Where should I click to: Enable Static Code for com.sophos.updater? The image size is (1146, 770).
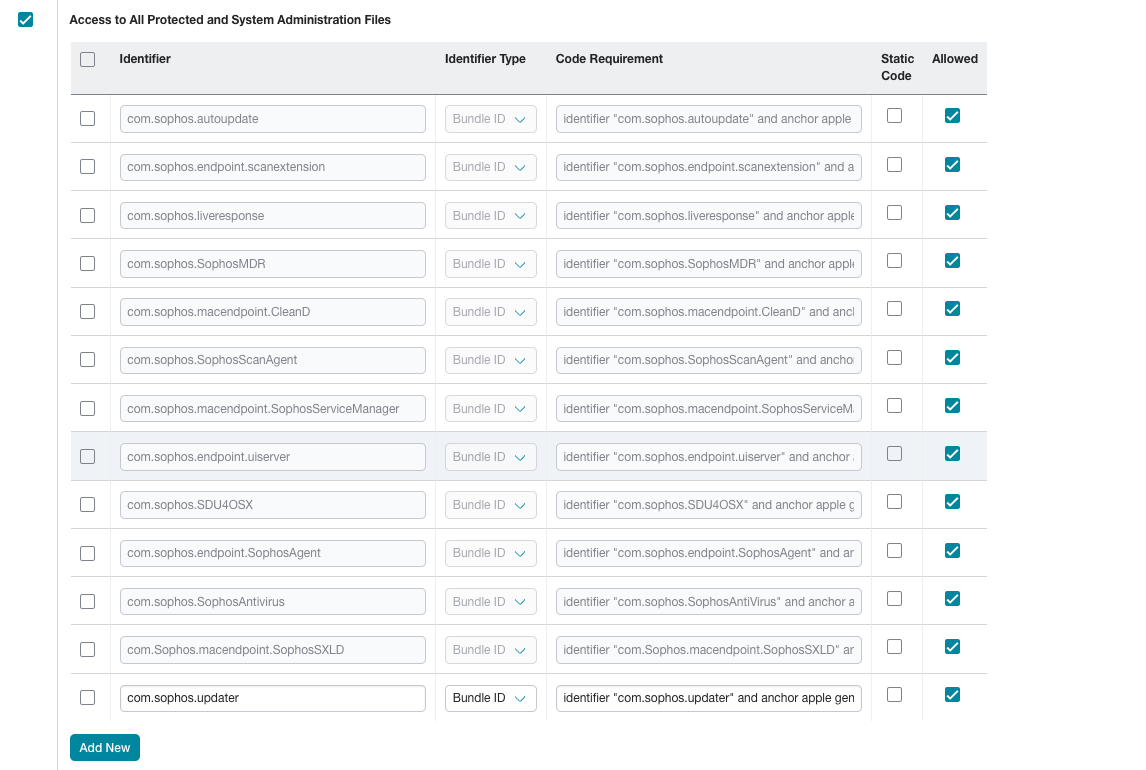[x=895, y=695]
